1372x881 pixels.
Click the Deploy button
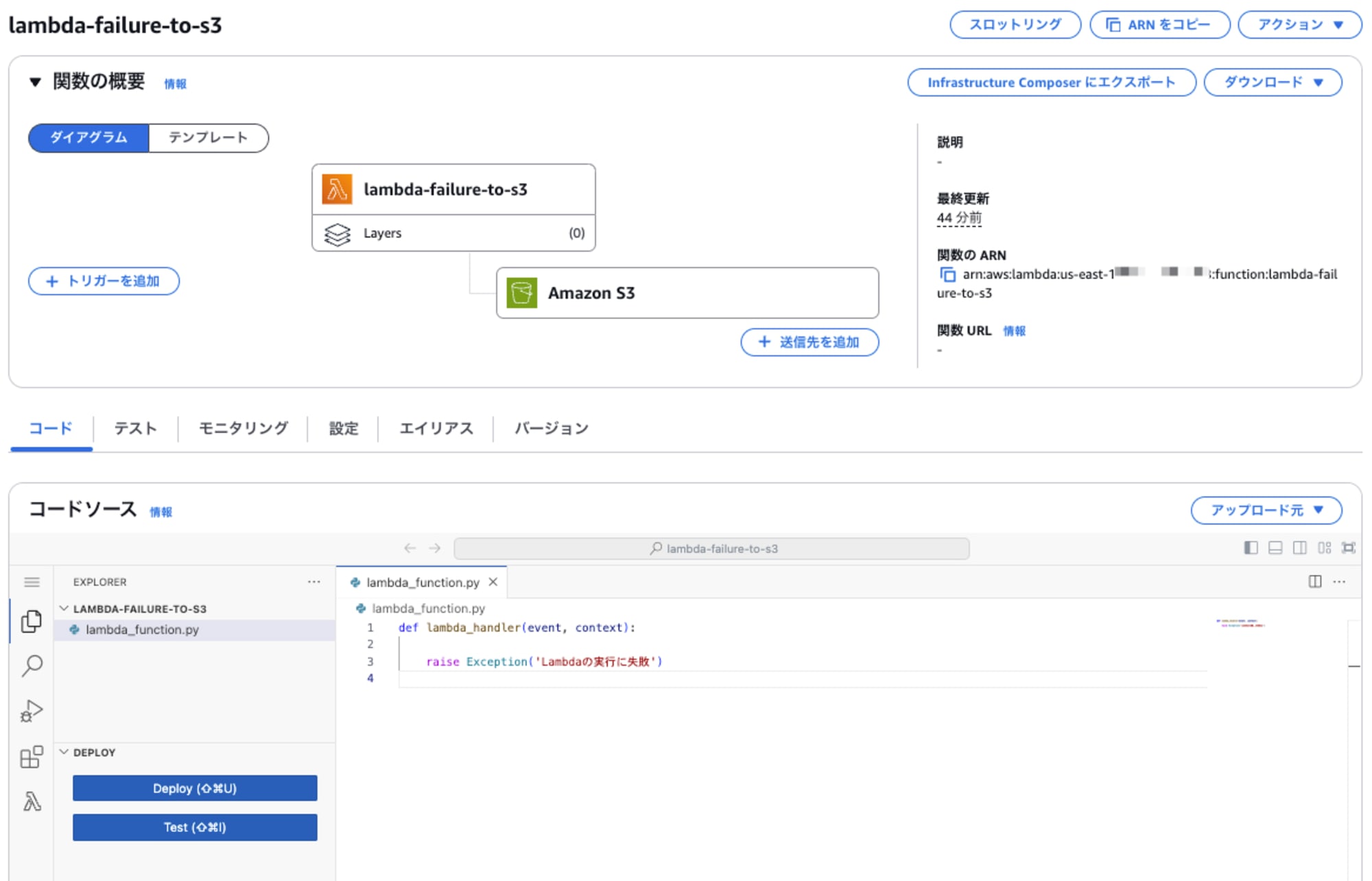point(195,788)
